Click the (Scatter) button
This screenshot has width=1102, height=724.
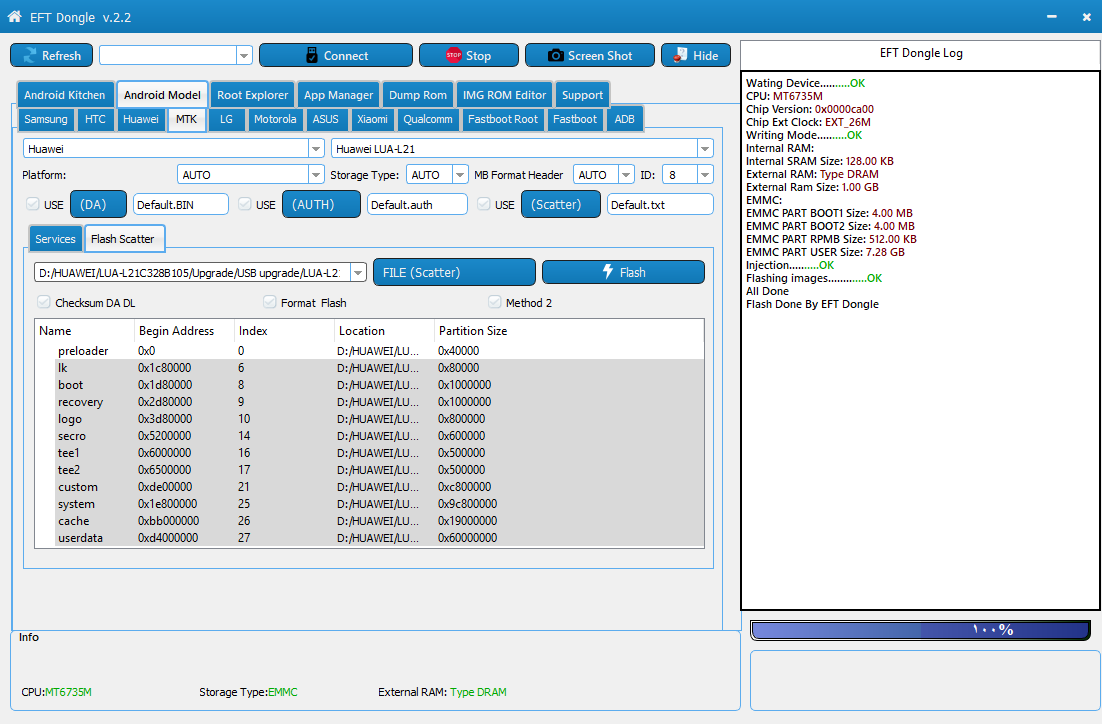click(x=561, y=205)
